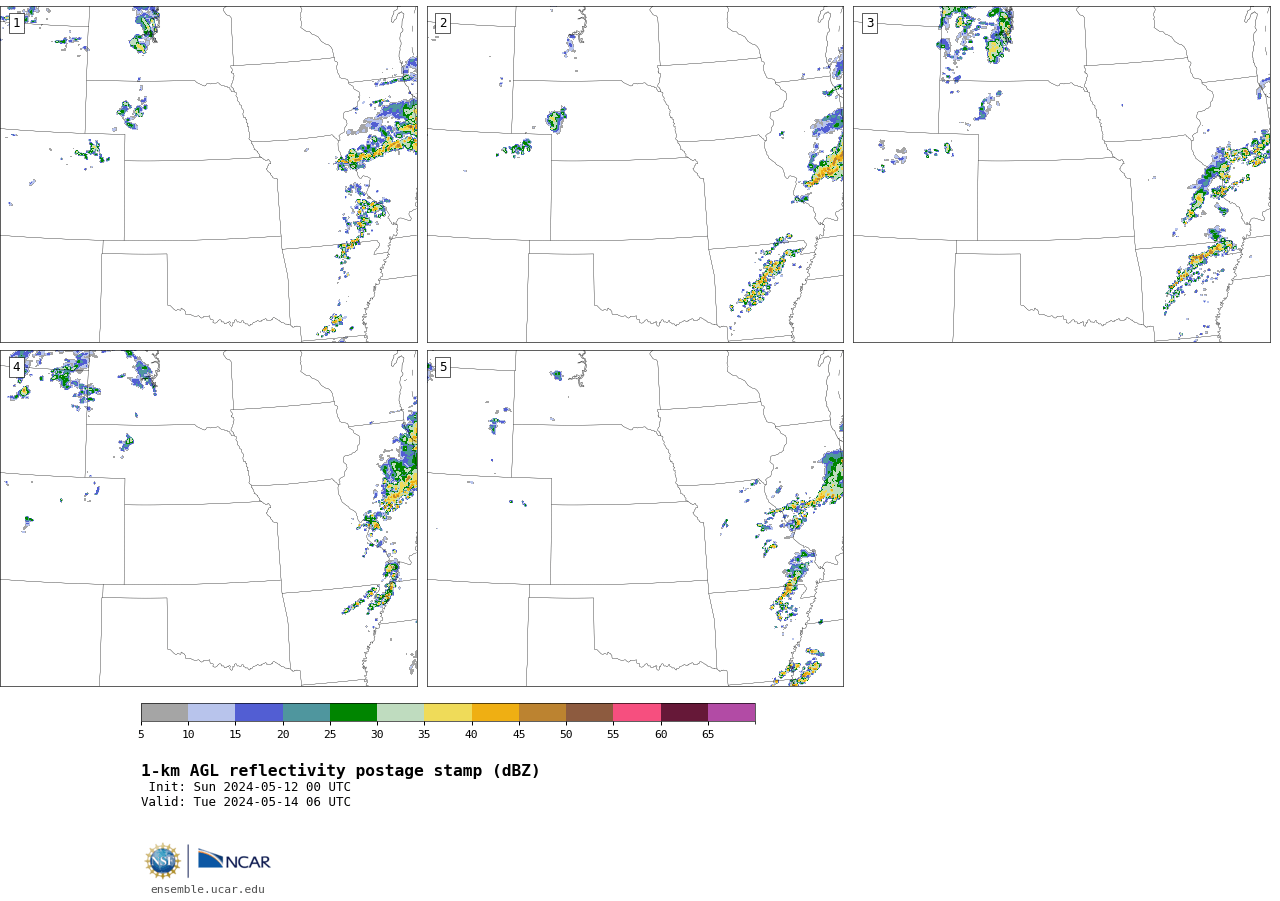Click the brown 50-55 dBZ swatch
This screenshot has height=901, width=1280.
[589, 712]
